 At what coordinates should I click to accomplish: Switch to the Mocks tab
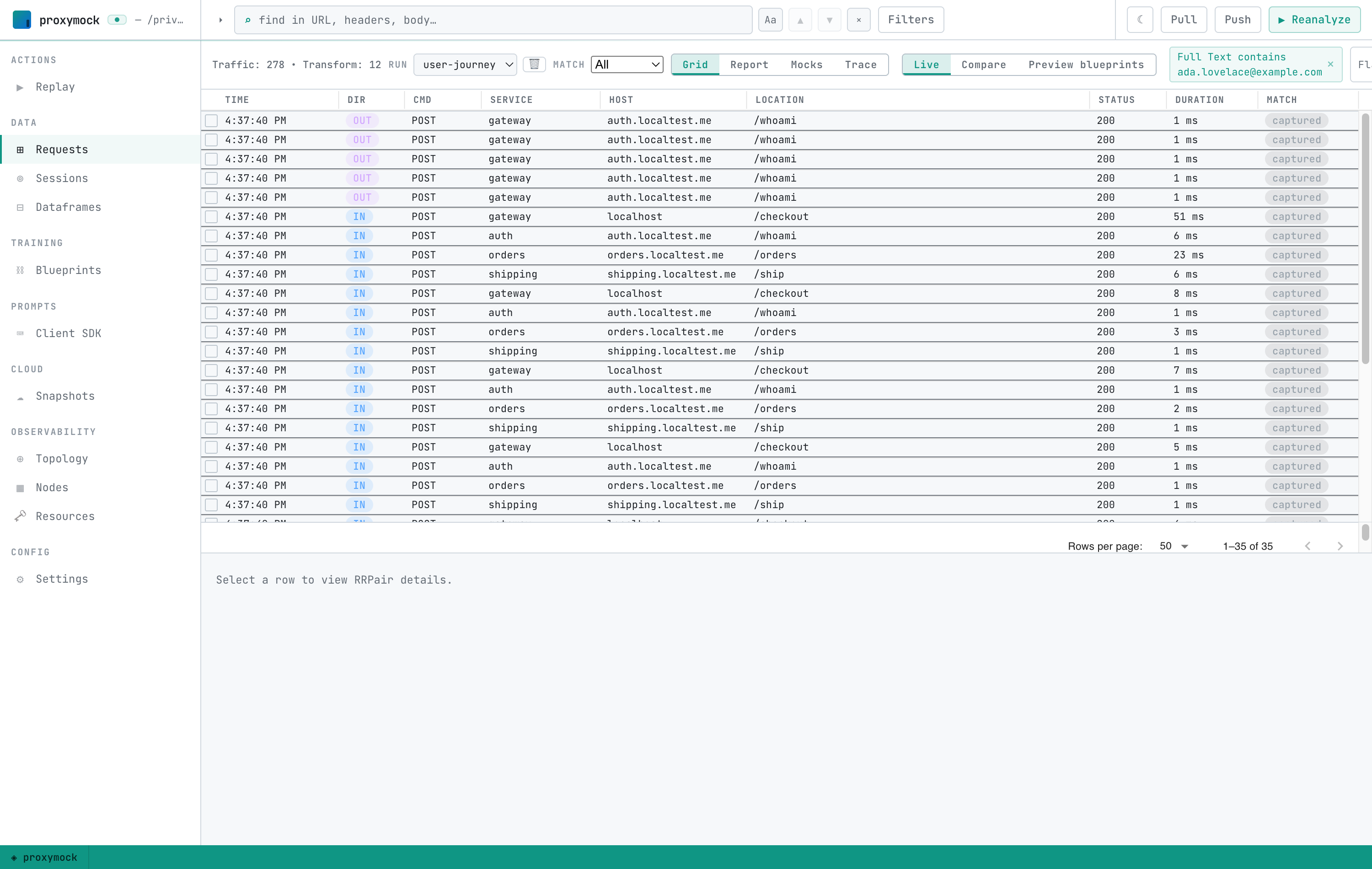tap(806, 64)
